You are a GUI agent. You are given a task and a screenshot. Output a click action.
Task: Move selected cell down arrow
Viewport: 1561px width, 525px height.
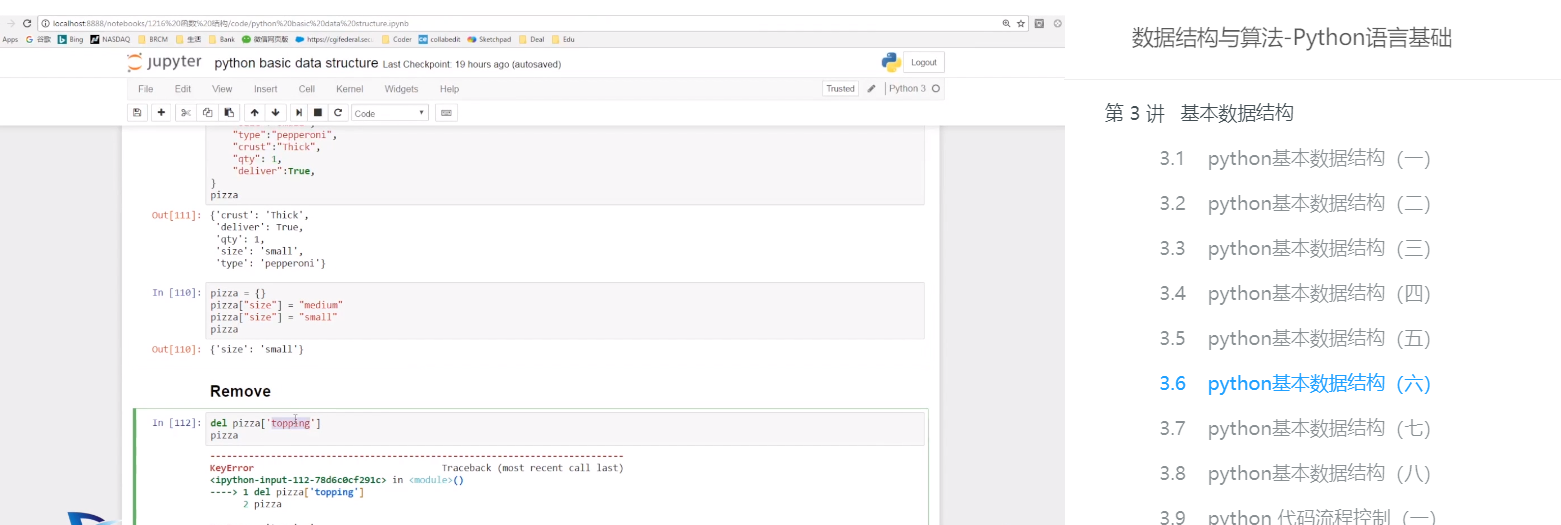click(x=276, y=113)
